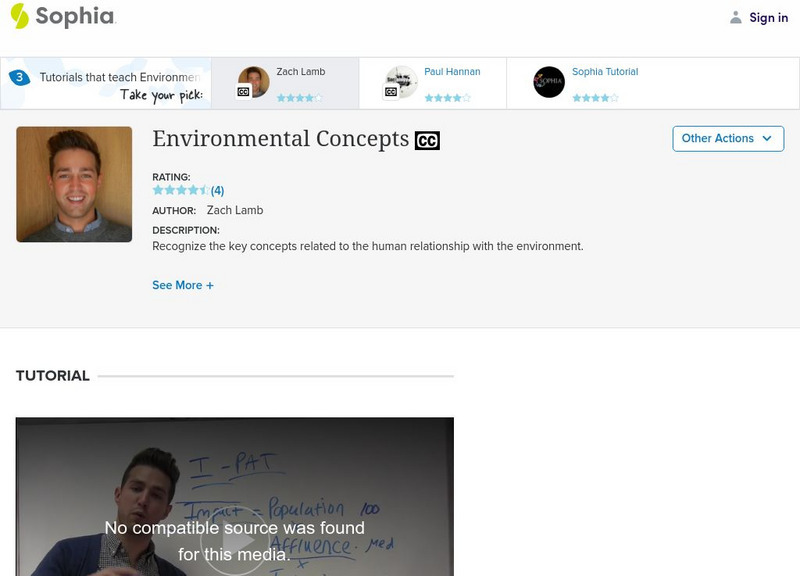Screen dimensions: 800x576
Task: Click the CC badge on Zach Lamb's avatar
Action: 243,92
